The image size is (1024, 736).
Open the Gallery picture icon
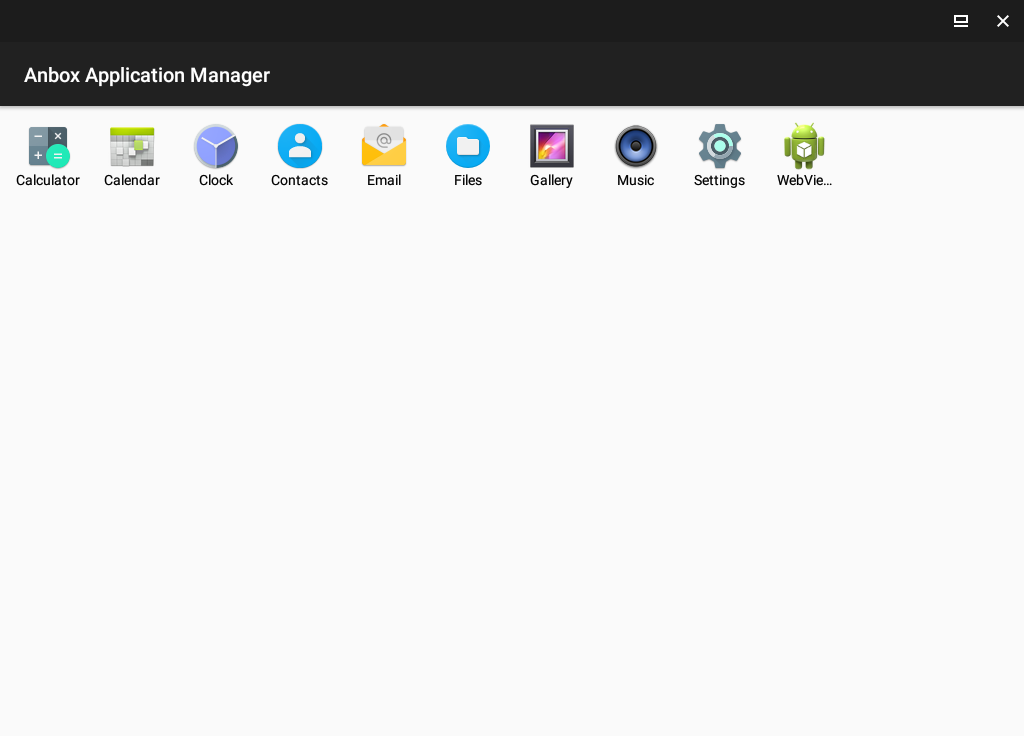pyautogui.click(x=552, y=146)
